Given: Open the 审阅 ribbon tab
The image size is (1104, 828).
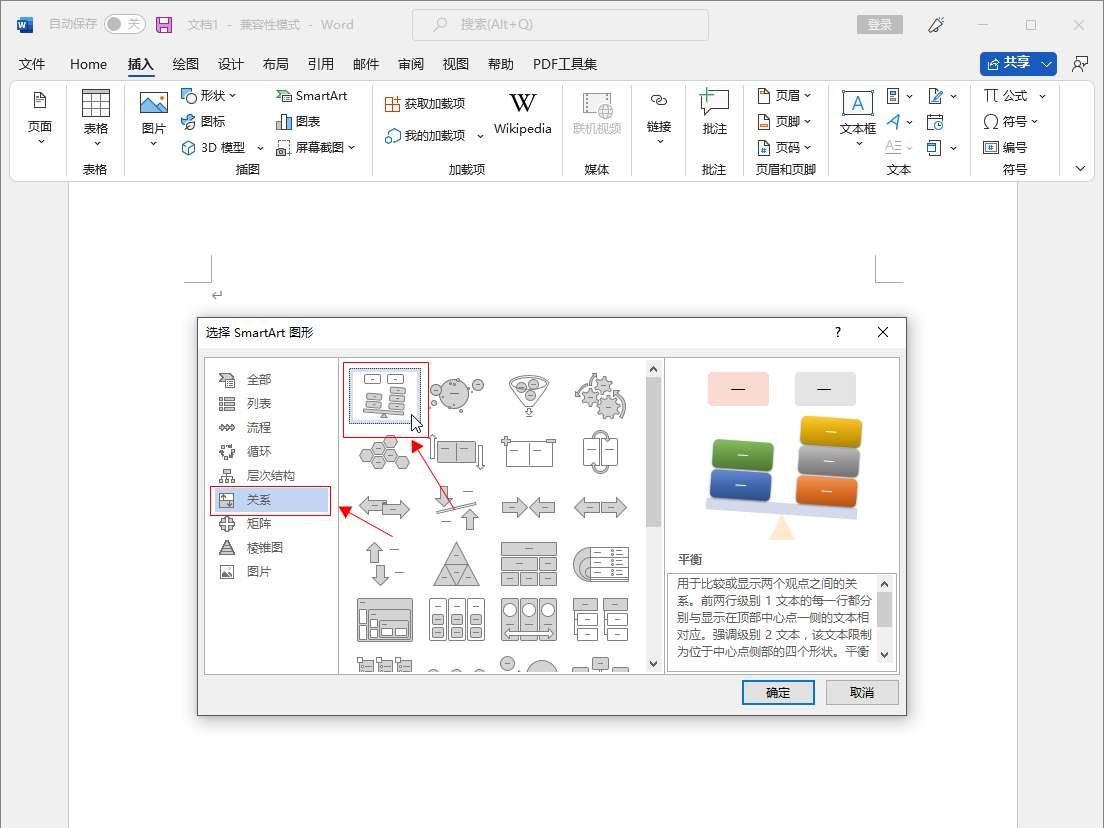Looking at the screenshot, I should tap(410, 64).
